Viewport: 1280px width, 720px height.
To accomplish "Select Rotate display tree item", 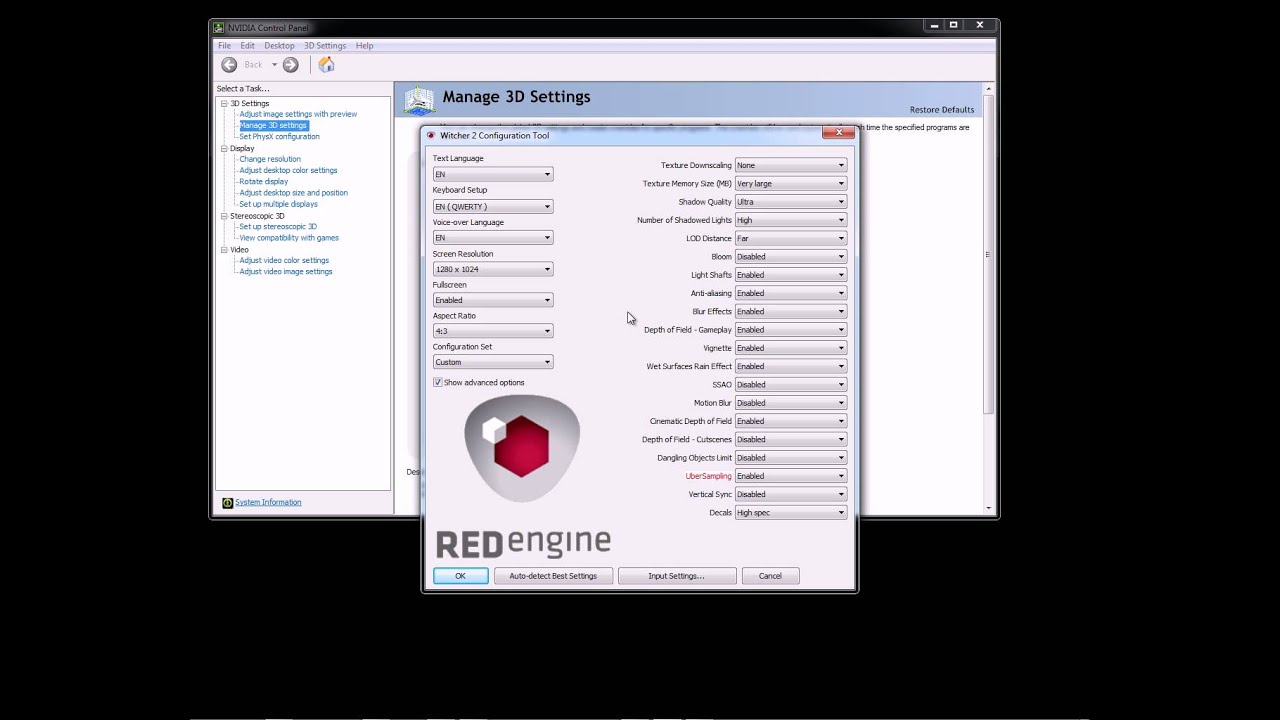I will pos(264,182).
